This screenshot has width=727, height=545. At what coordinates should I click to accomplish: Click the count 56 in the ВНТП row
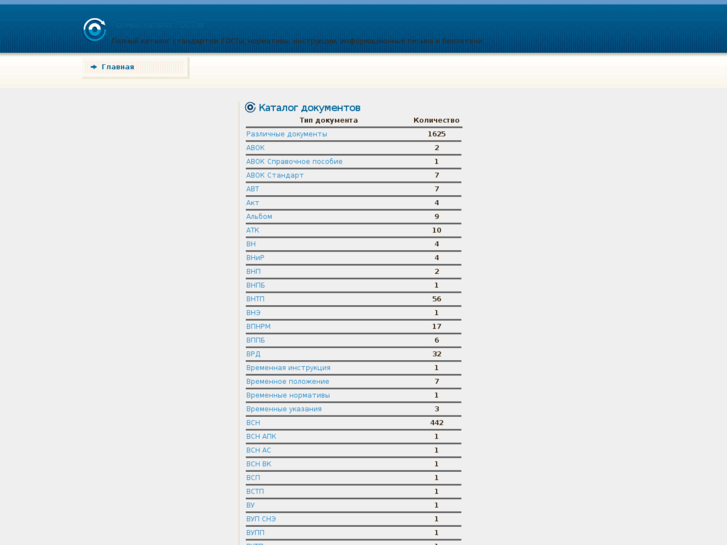tap(436, 299)
